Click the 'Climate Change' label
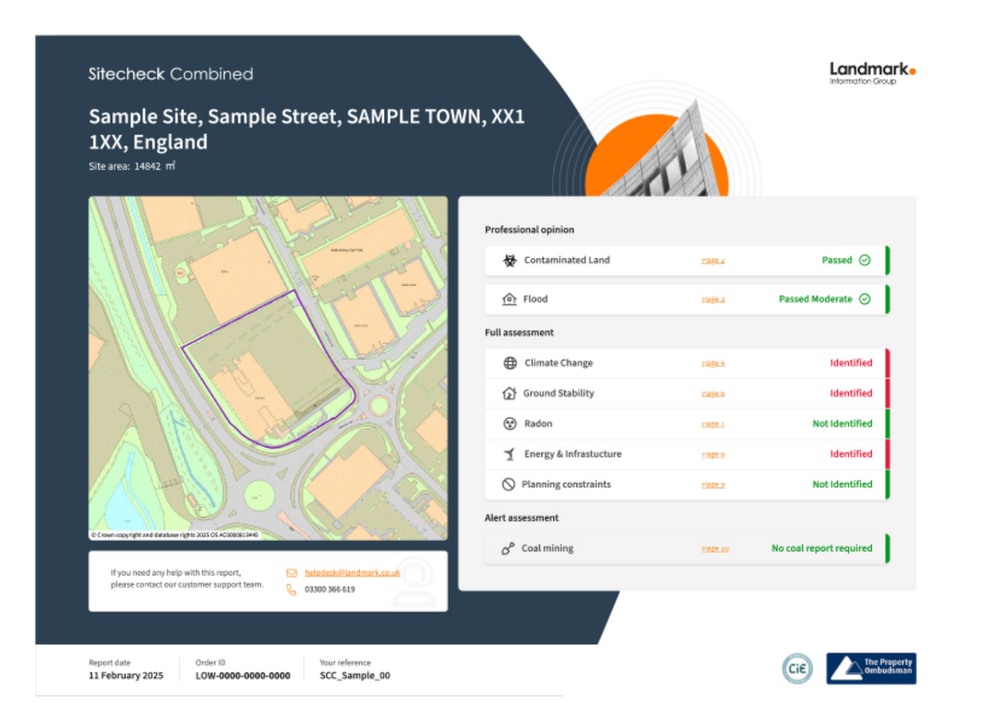This screenshot has width=1000, height=725. coord(559,363)
